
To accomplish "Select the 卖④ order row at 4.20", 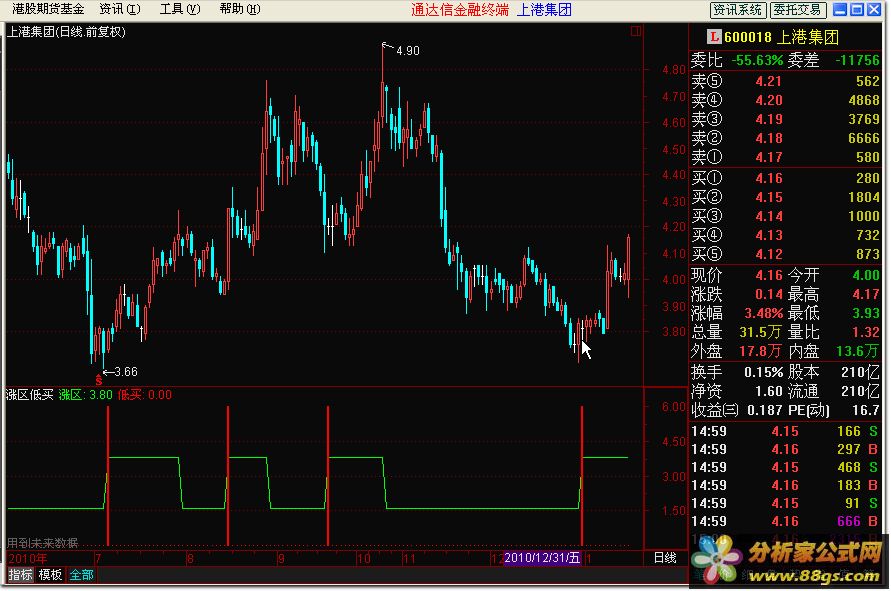I will pos(785,100).
